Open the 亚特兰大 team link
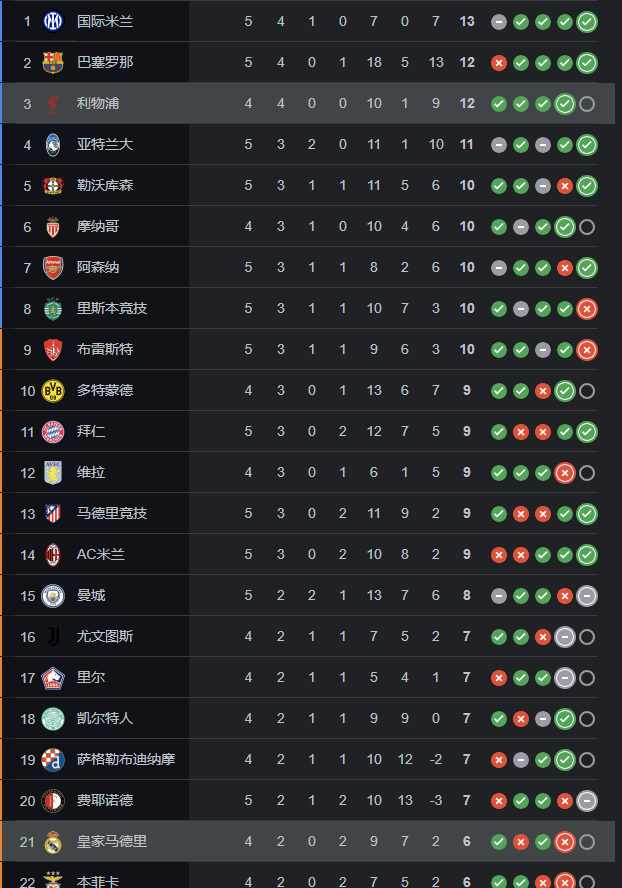This screenshot has height=888, width=622. pyautogui.click(x=104, y=145)
